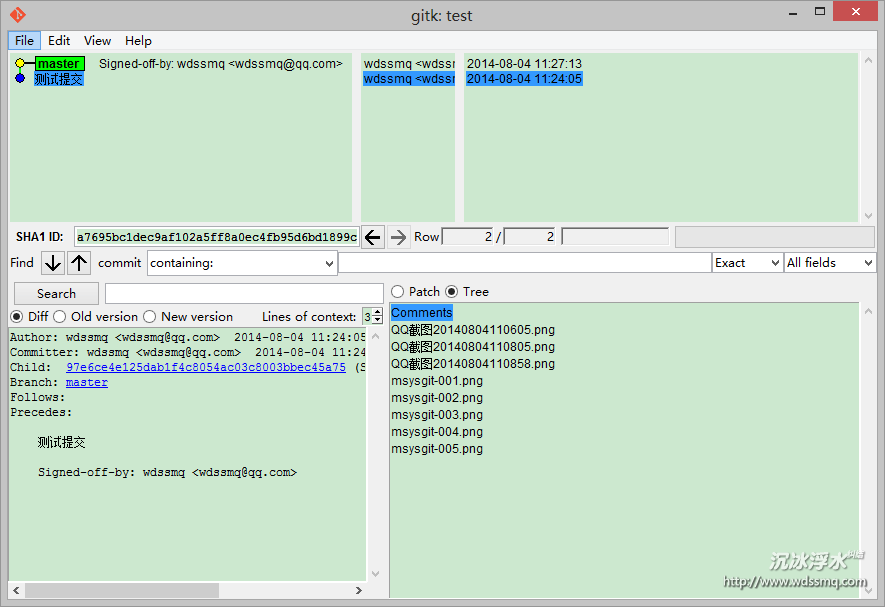Click the forward arrow beside Row field

pyautogui.click(x=398, y=237)
